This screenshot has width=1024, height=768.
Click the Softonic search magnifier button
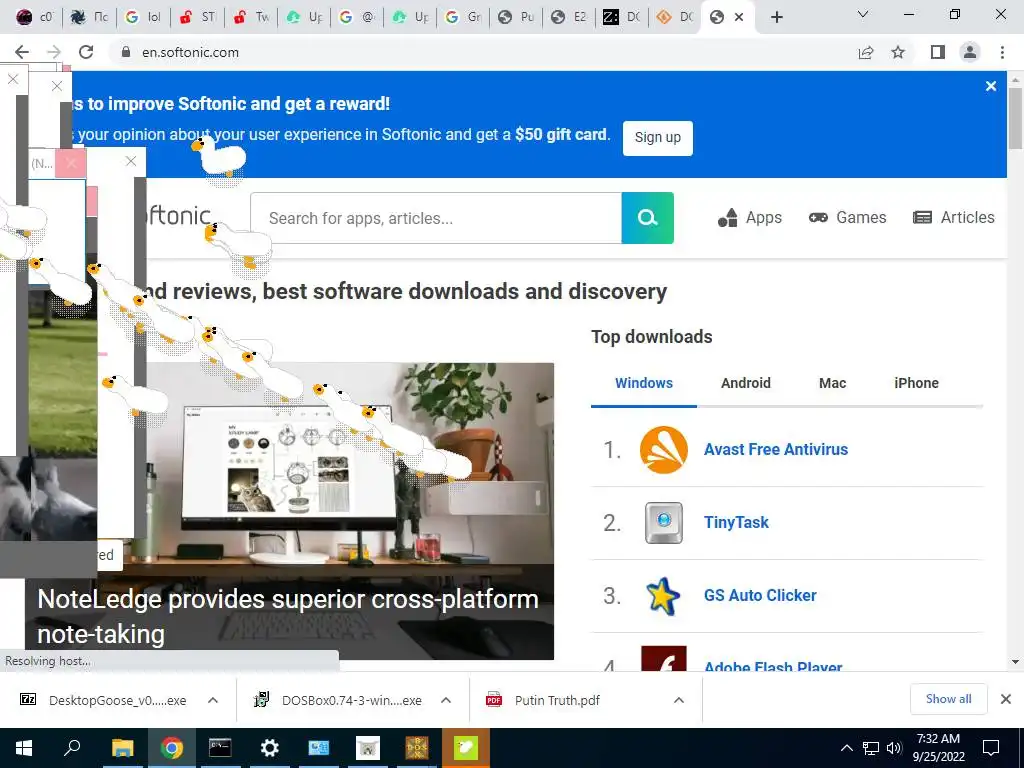(647, 217)
